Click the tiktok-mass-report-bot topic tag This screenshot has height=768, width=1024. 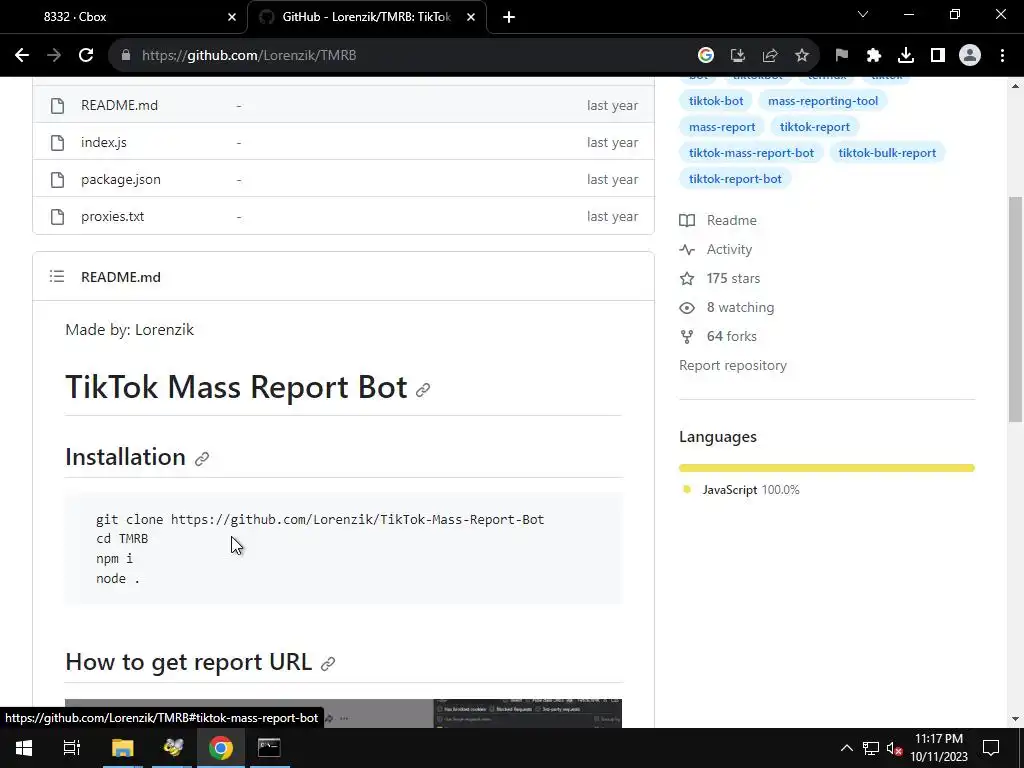click(x=751, y=153)
